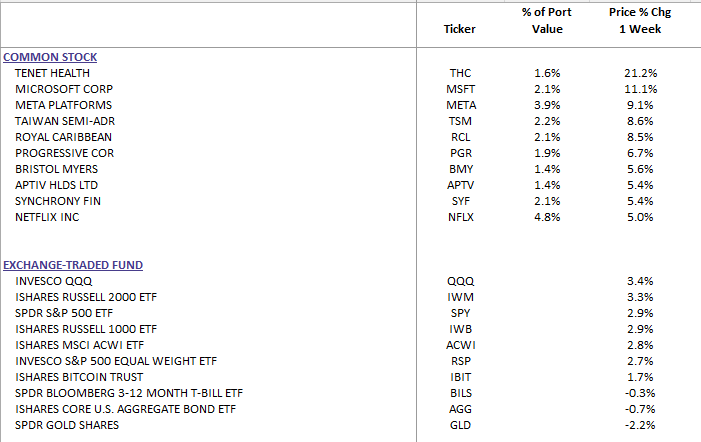
Task: Click the Ticker column header
Action: point(459,29)
